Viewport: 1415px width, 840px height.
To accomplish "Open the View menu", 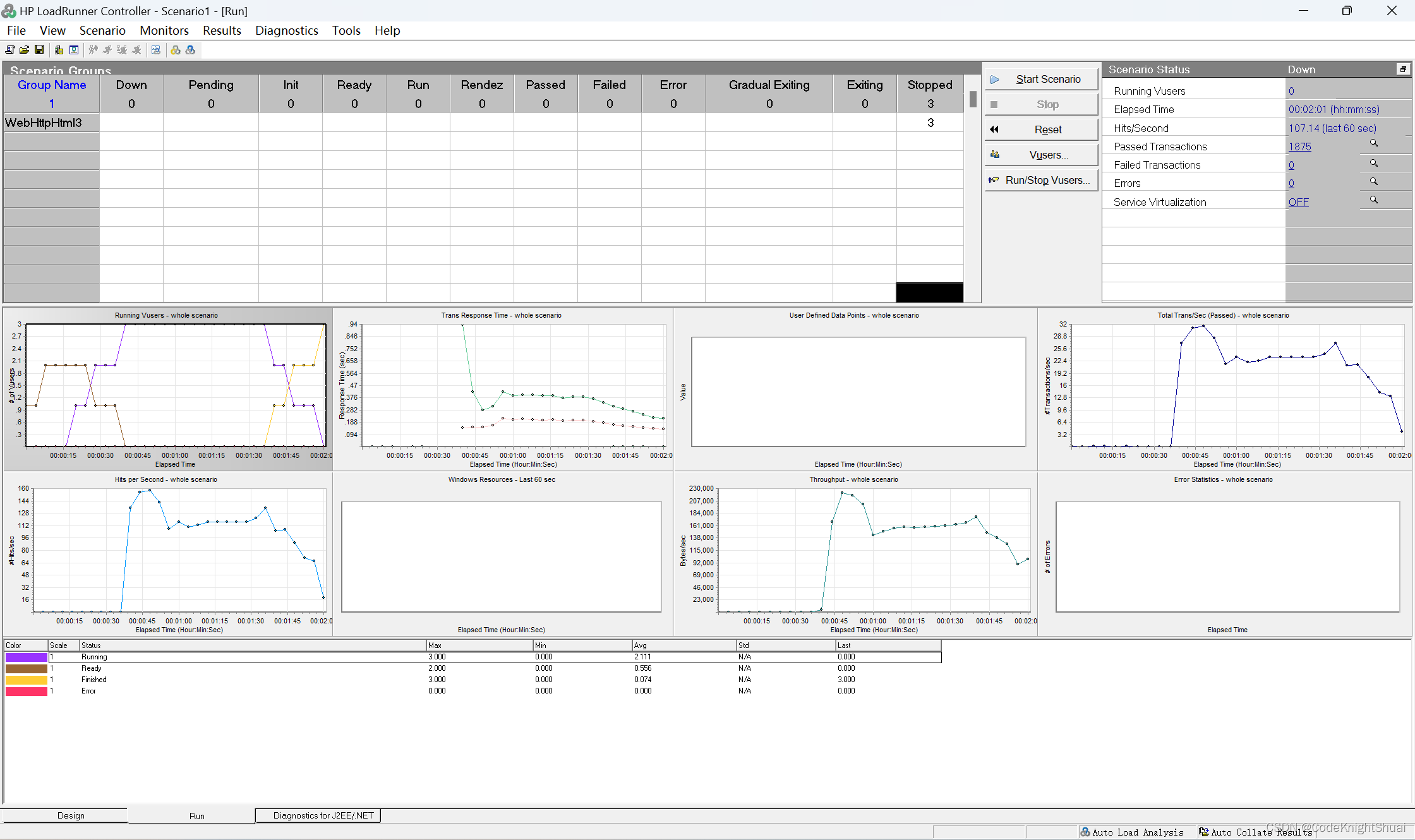I will [52, 30].
